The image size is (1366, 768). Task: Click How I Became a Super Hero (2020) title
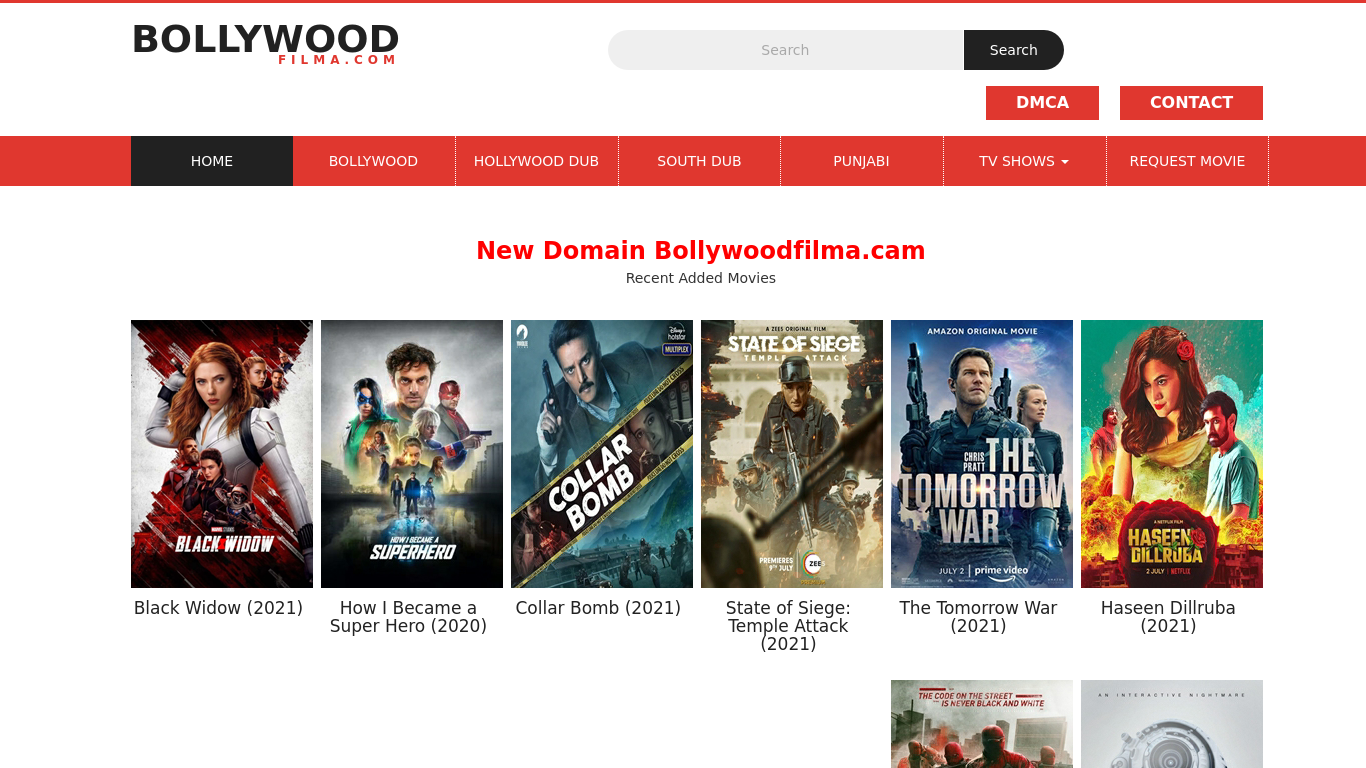coord(408,617)
